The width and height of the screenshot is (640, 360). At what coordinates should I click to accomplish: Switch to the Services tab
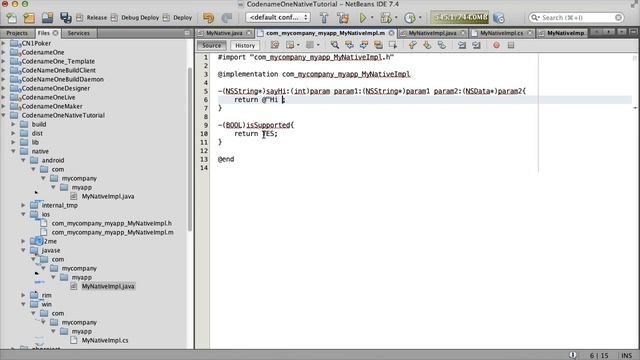tap(78, 33)
